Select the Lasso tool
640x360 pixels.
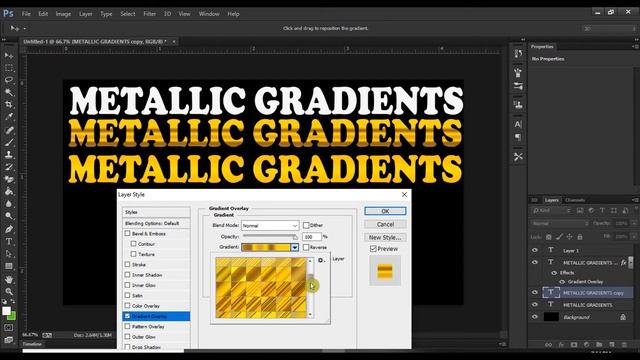pos(9,80)
